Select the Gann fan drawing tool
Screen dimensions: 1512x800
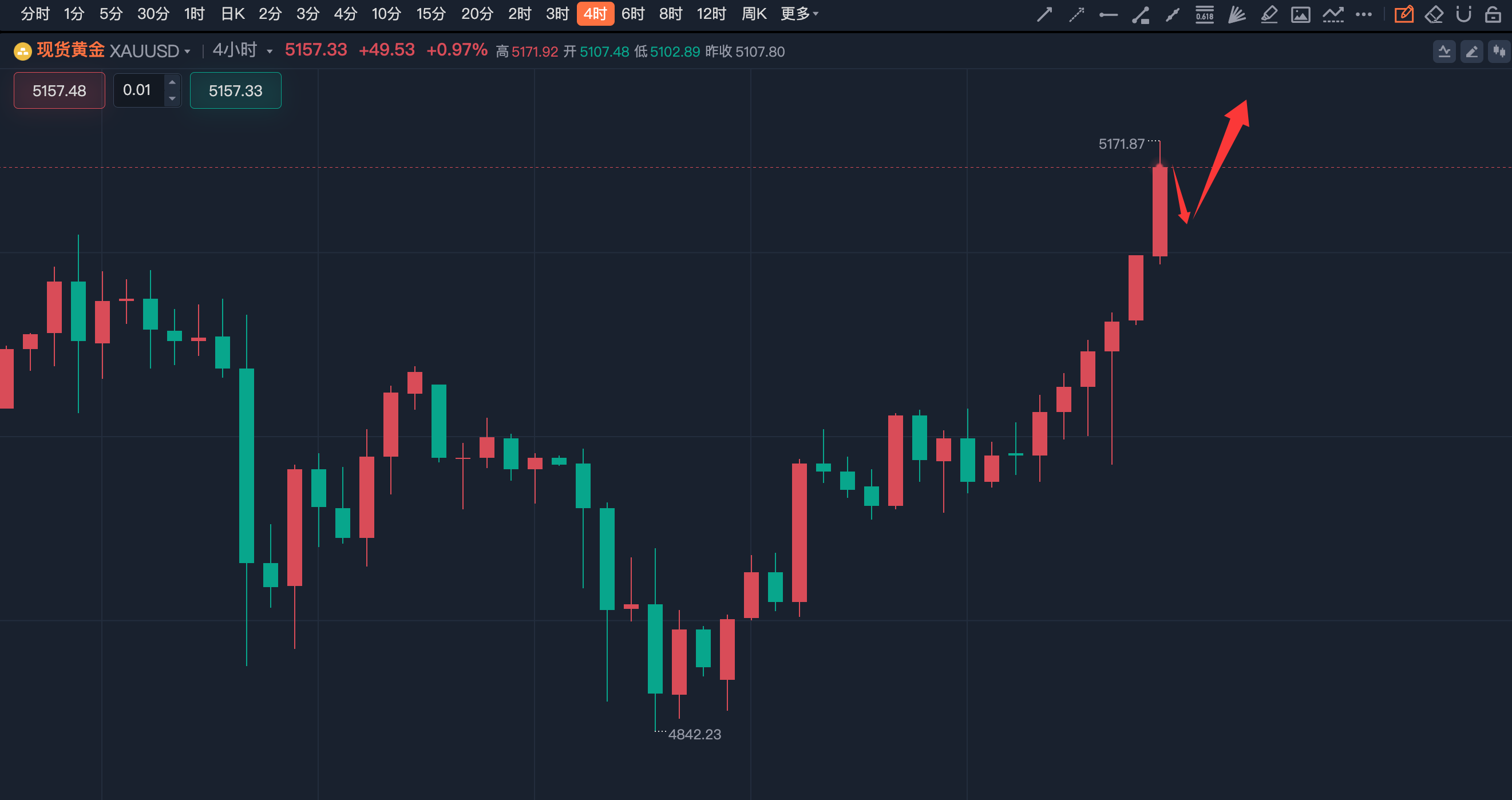point(1237,14)
